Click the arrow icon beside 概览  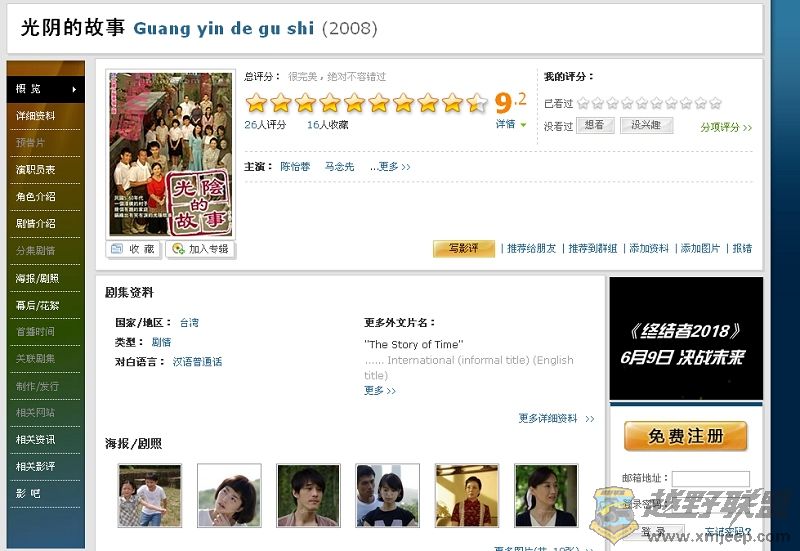(74, 89)
